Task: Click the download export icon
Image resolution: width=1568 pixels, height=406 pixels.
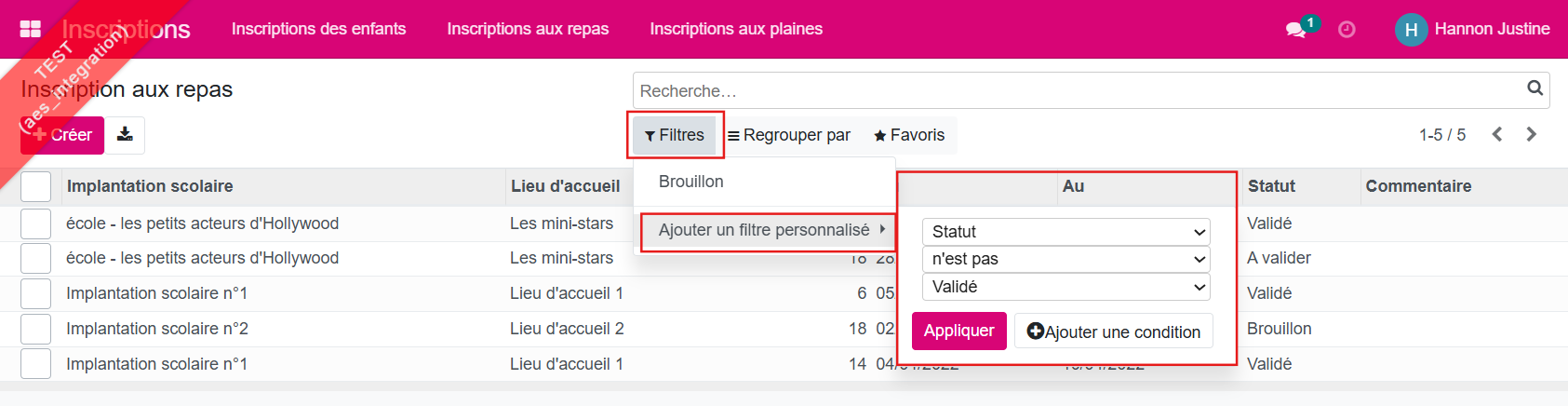Action: (125, 135)
